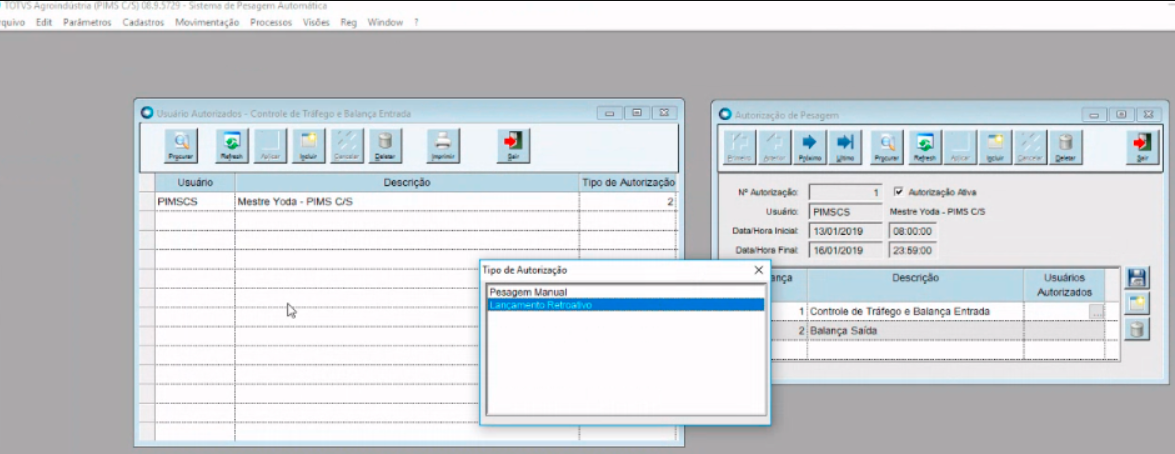Jump to Último record in Autorização de Pesagem
Viewport: 1175px width, 454px height.
click(x=845, y=147)
